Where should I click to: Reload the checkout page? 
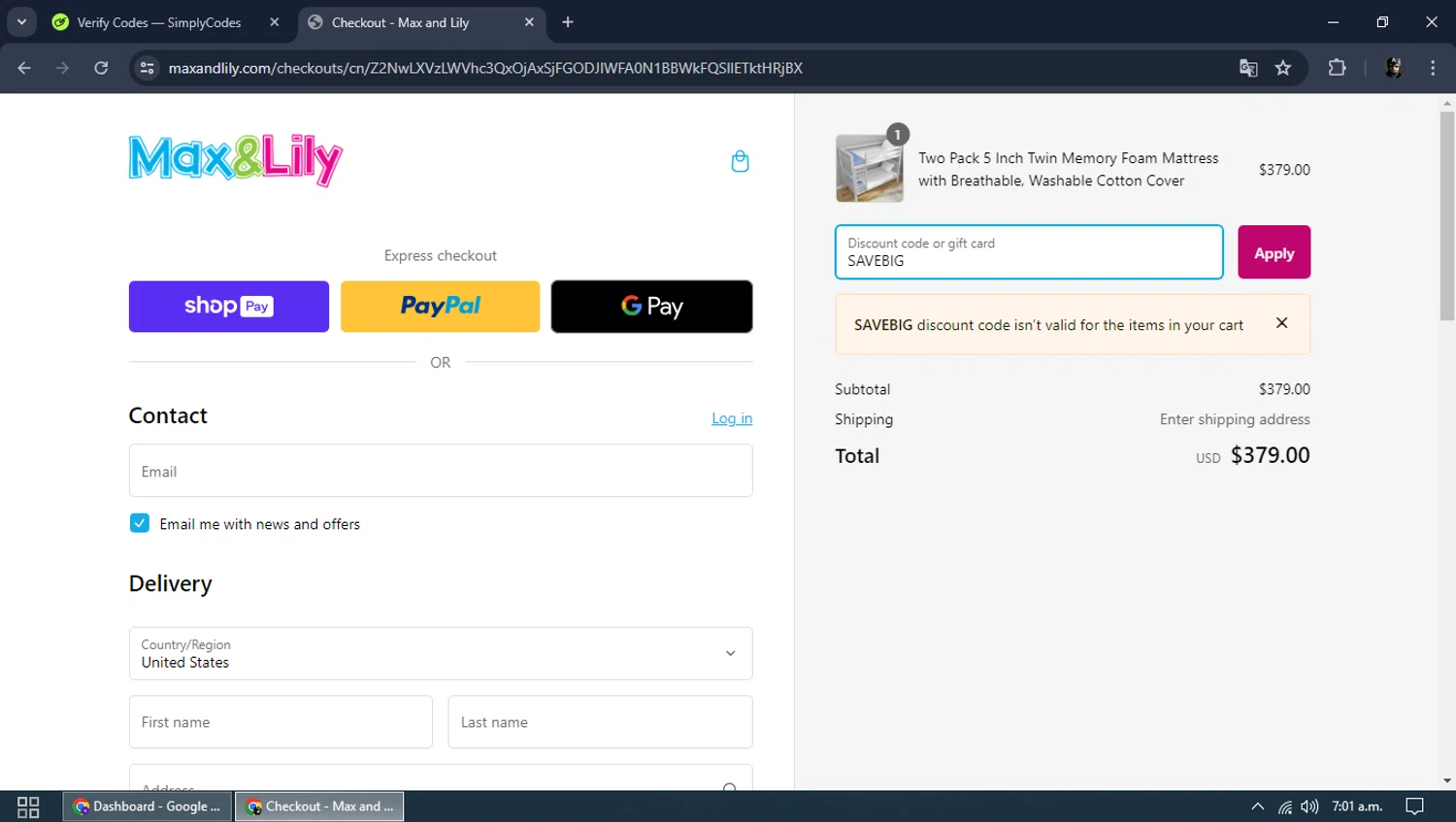[x=101, y=68]
